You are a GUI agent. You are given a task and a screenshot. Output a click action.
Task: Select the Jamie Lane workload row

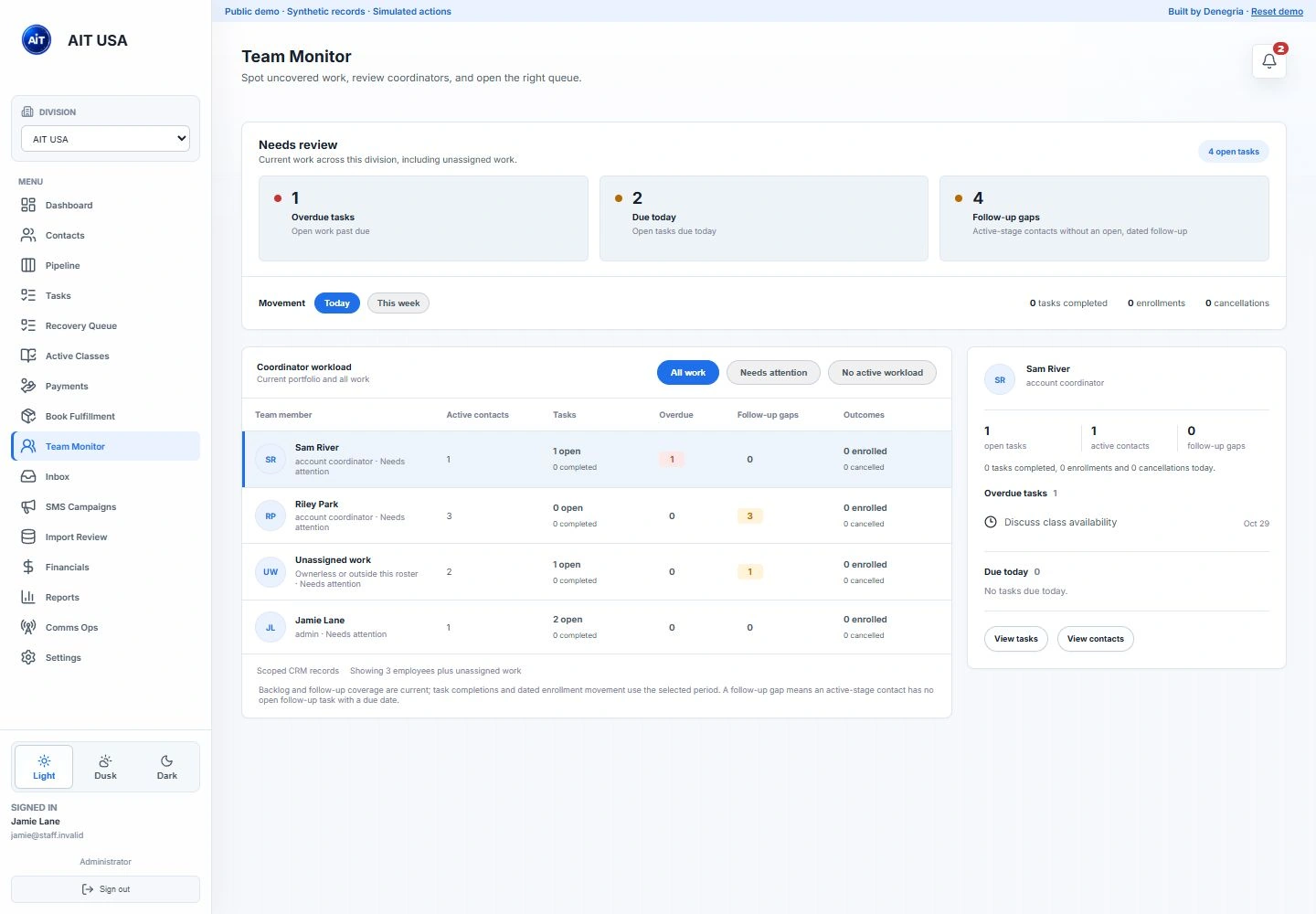(597, 627)
